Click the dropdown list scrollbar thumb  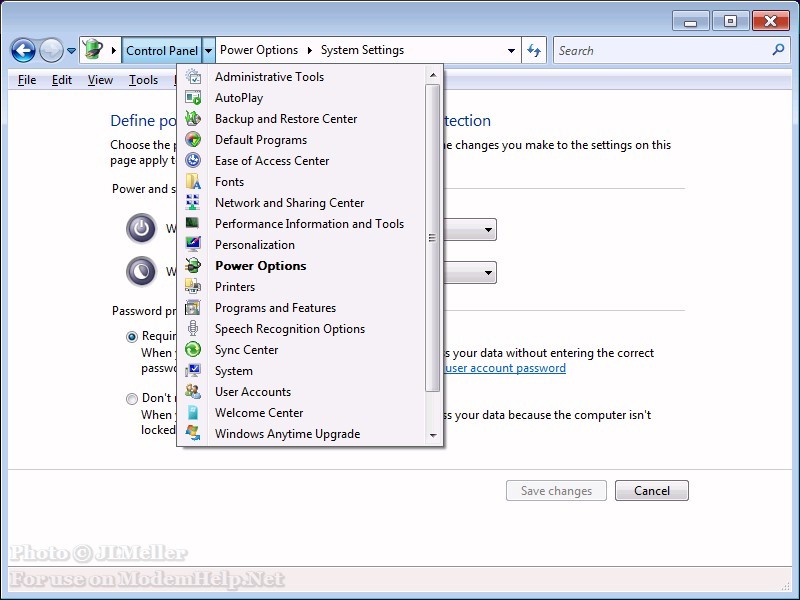(x=432, y=238)
